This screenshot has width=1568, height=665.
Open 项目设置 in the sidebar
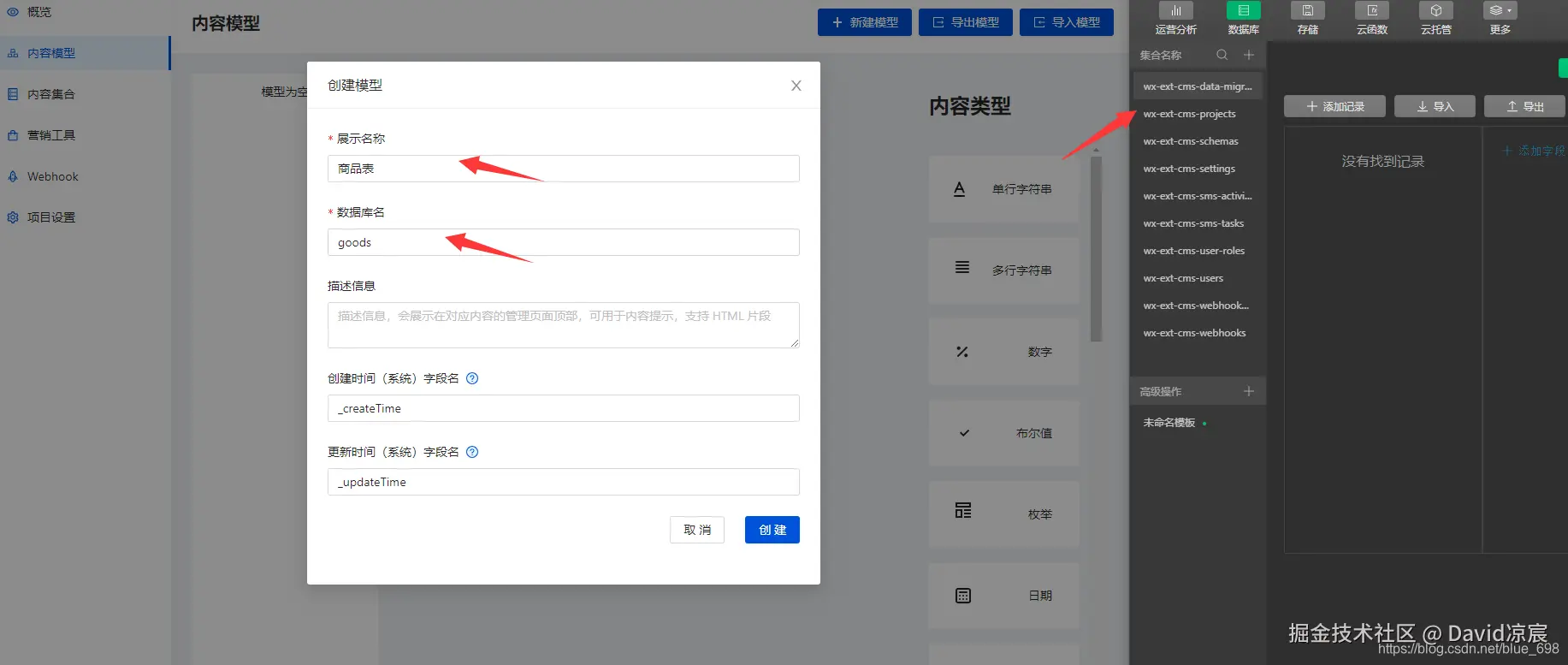tap(51, 217)
